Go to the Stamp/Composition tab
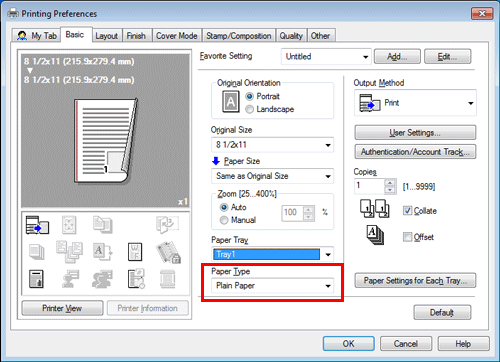 click(239, 36)
